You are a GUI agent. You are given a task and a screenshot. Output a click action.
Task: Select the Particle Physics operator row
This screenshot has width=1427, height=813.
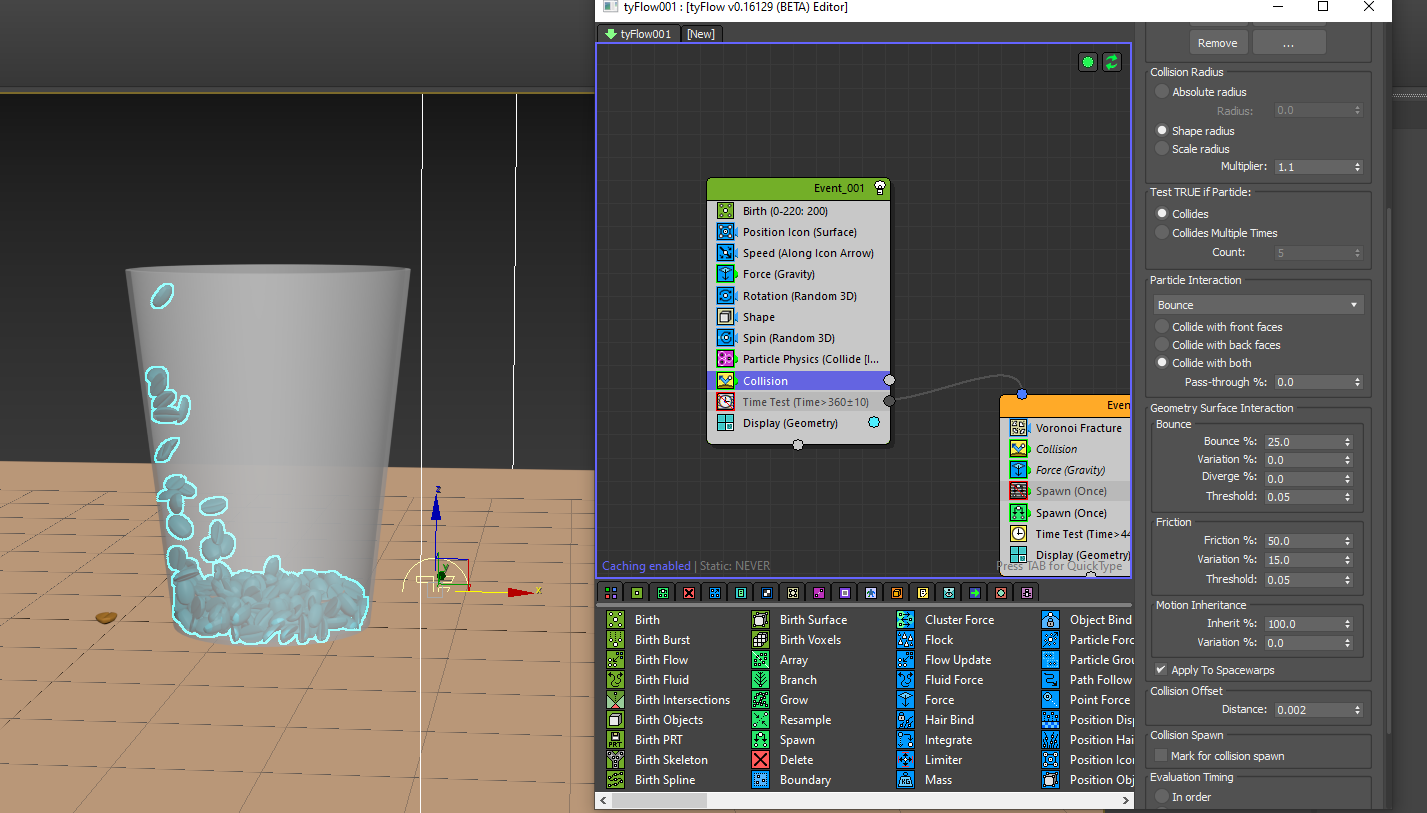point(798,359)
